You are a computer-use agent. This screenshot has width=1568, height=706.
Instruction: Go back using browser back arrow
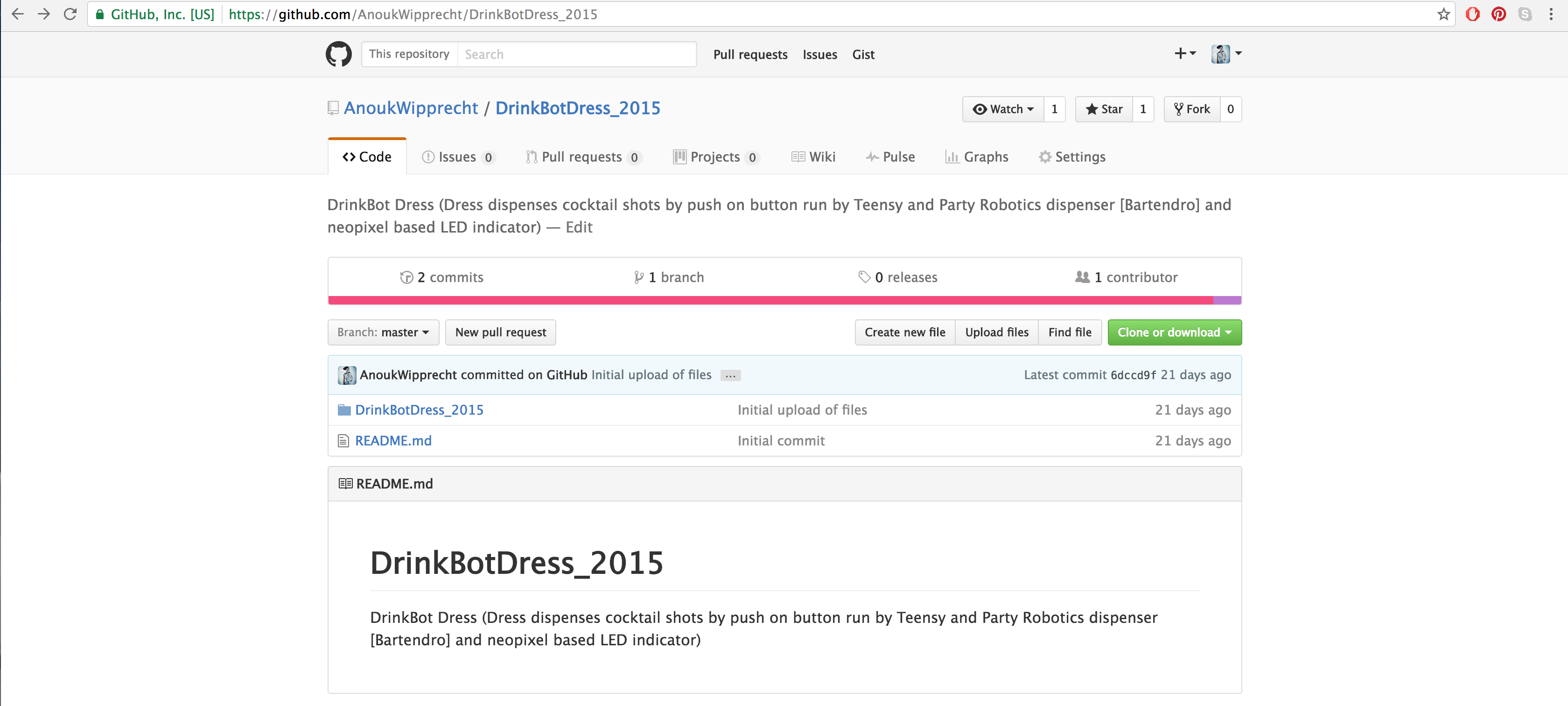[x=18, y=14]
